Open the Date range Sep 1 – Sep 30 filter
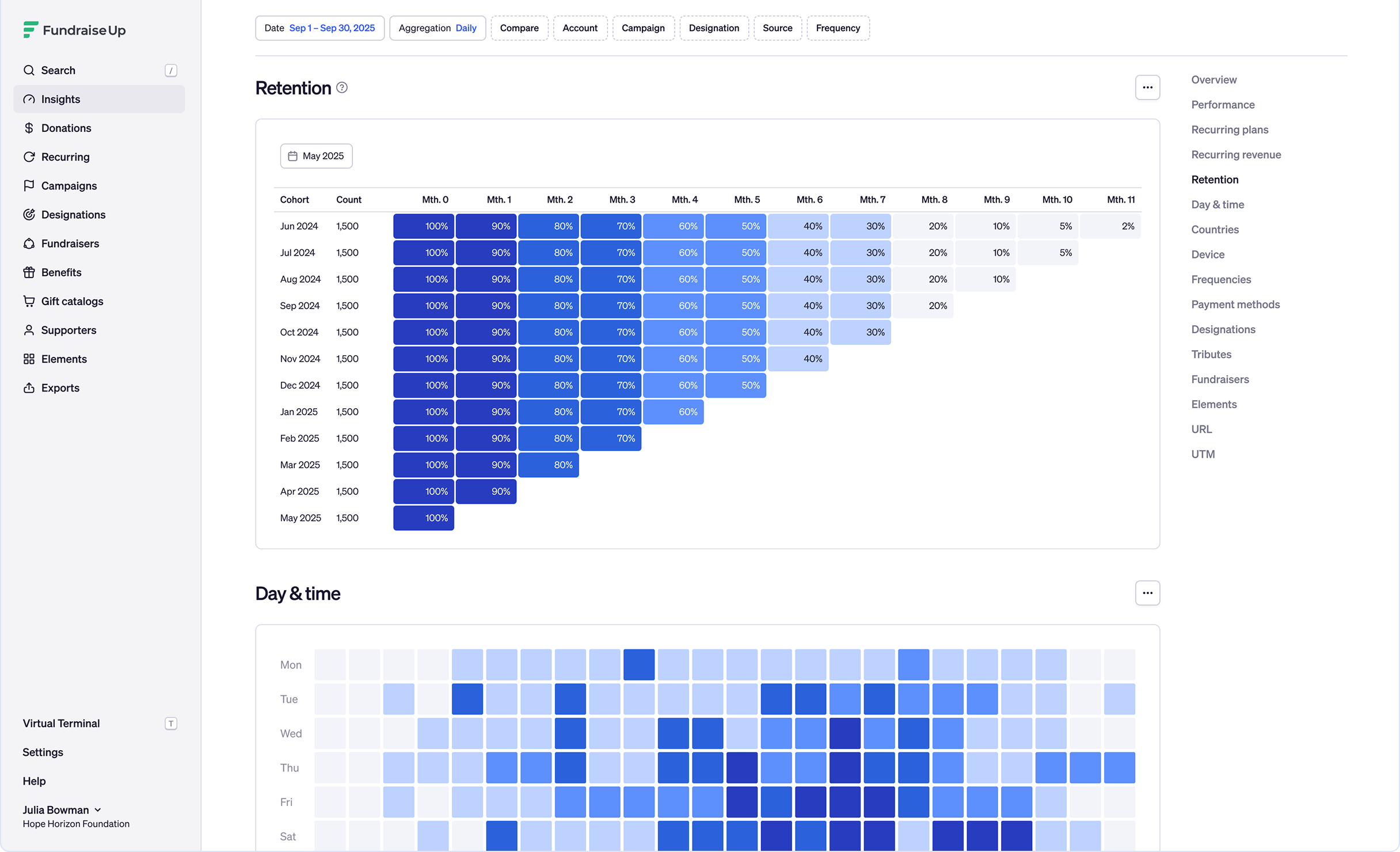 click(x=319, y=28)
